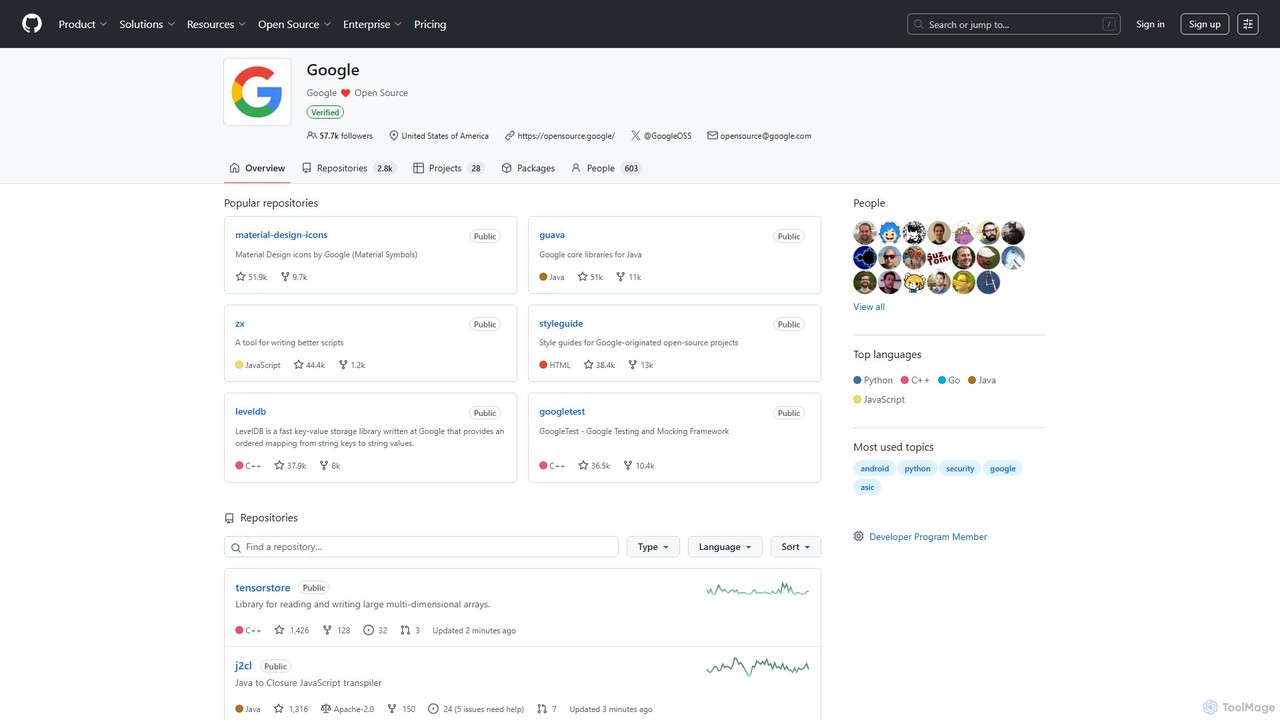Click the Find a repository search box
Viewport: 1280px width, 720px height.
[421, 547]
